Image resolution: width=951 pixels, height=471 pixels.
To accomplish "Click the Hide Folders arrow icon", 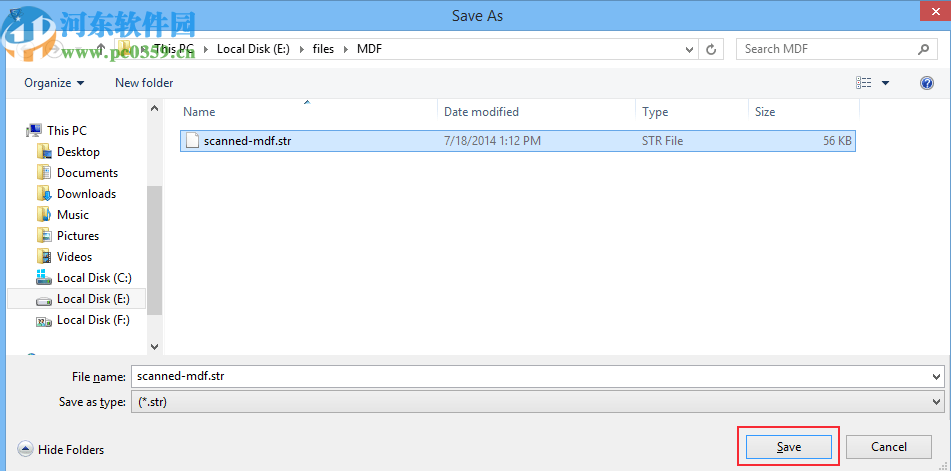I will click(x=25, y=450).
